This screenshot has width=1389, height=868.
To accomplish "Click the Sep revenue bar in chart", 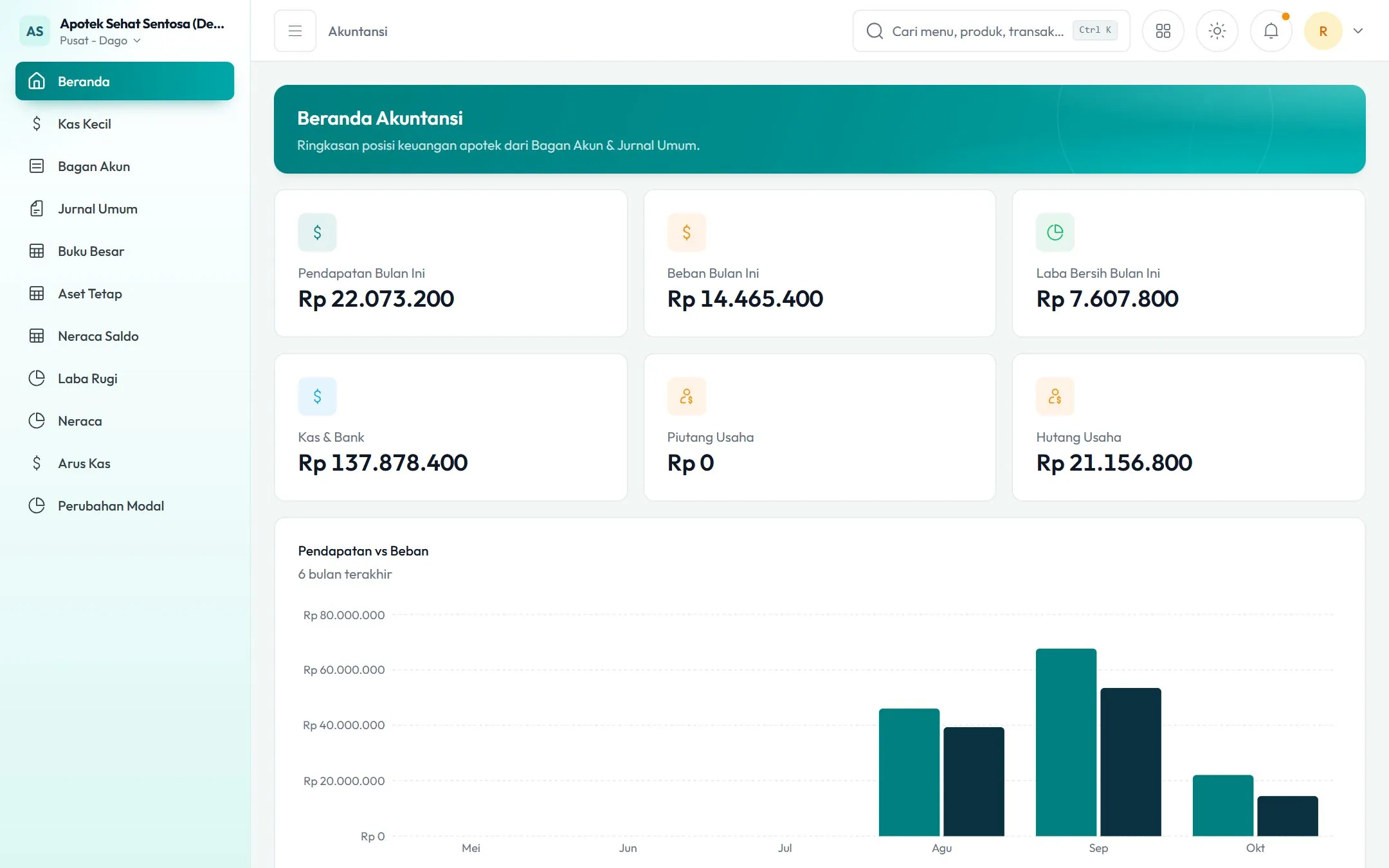I will tap(1066, 742).
